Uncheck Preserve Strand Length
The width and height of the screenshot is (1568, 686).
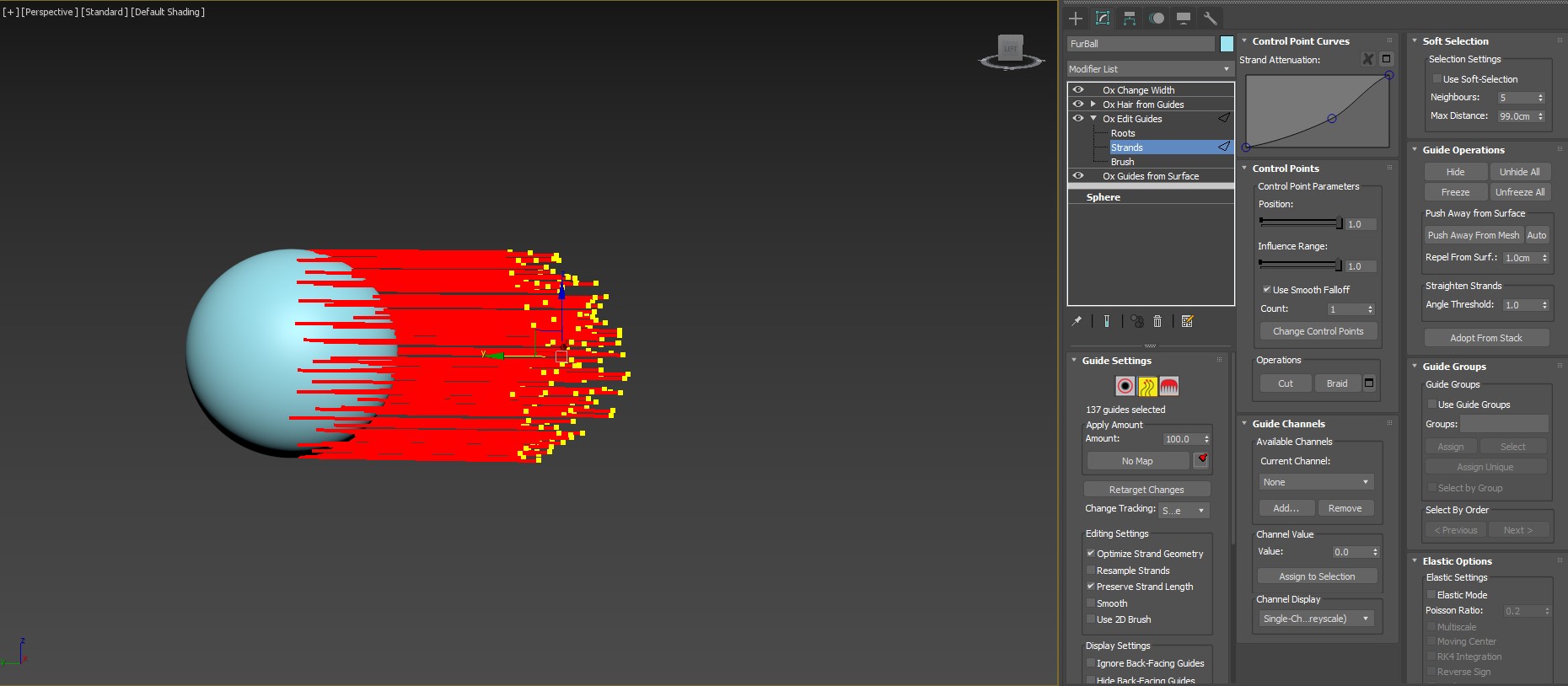(1091, 587)
